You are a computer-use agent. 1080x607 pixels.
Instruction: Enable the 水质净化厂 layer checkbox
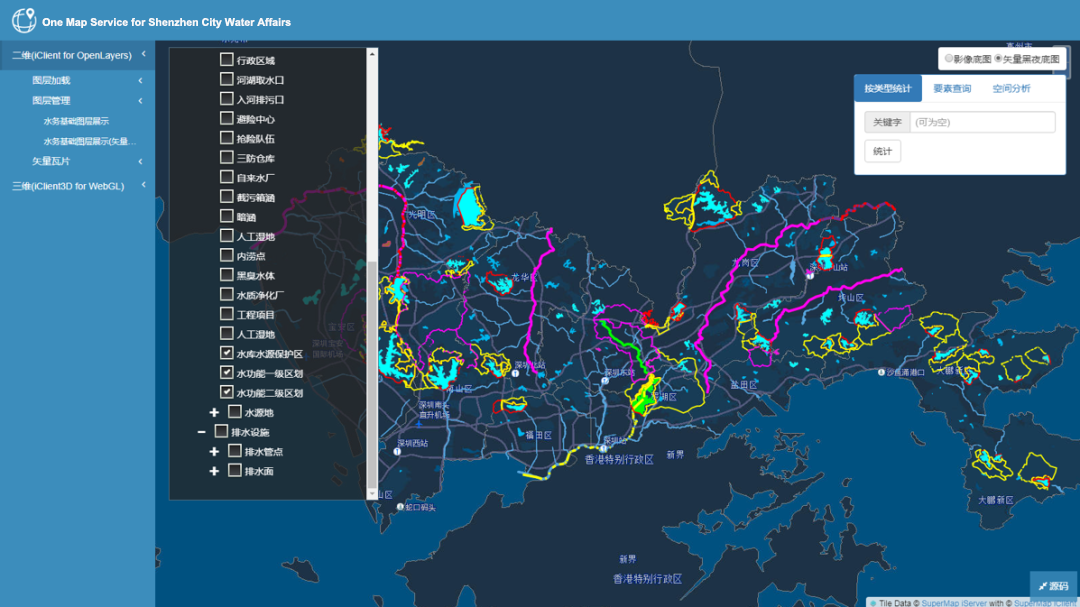click(226, 294)
